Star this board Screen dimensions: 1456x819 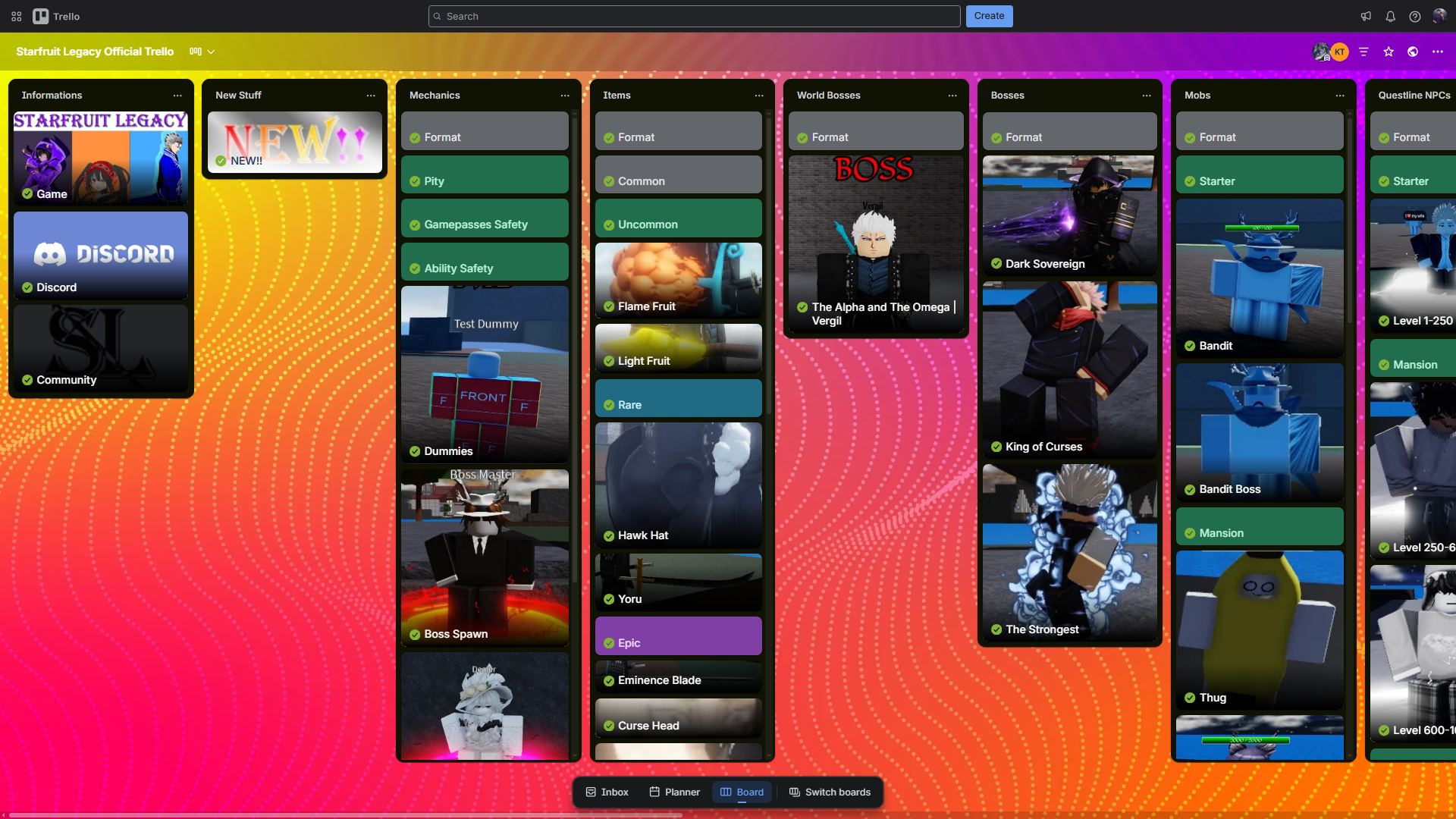tap(1388, 52)
